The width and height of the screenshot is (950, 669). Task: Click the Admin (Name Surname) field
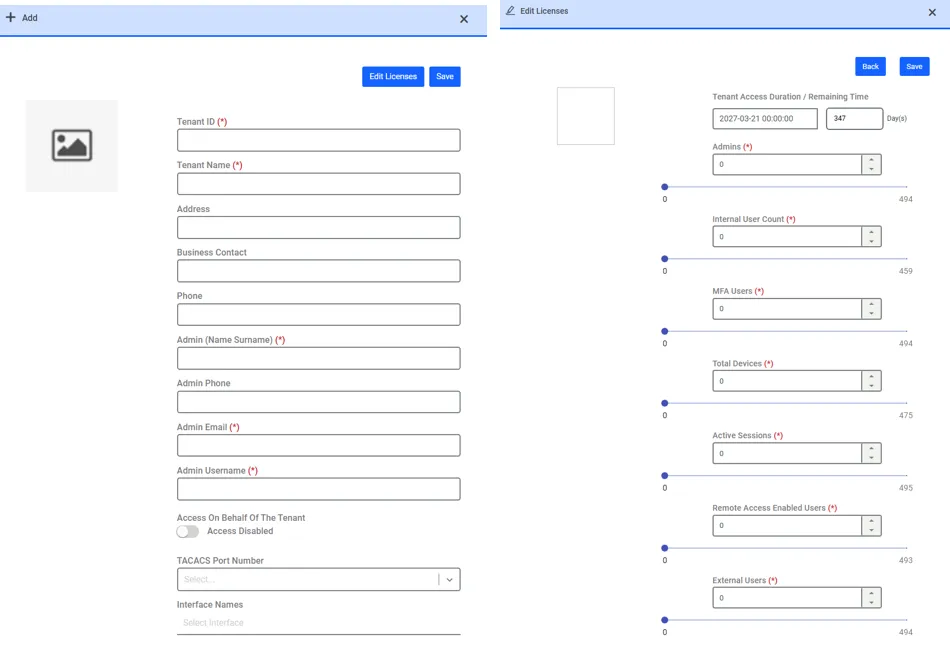coord(319,358)
